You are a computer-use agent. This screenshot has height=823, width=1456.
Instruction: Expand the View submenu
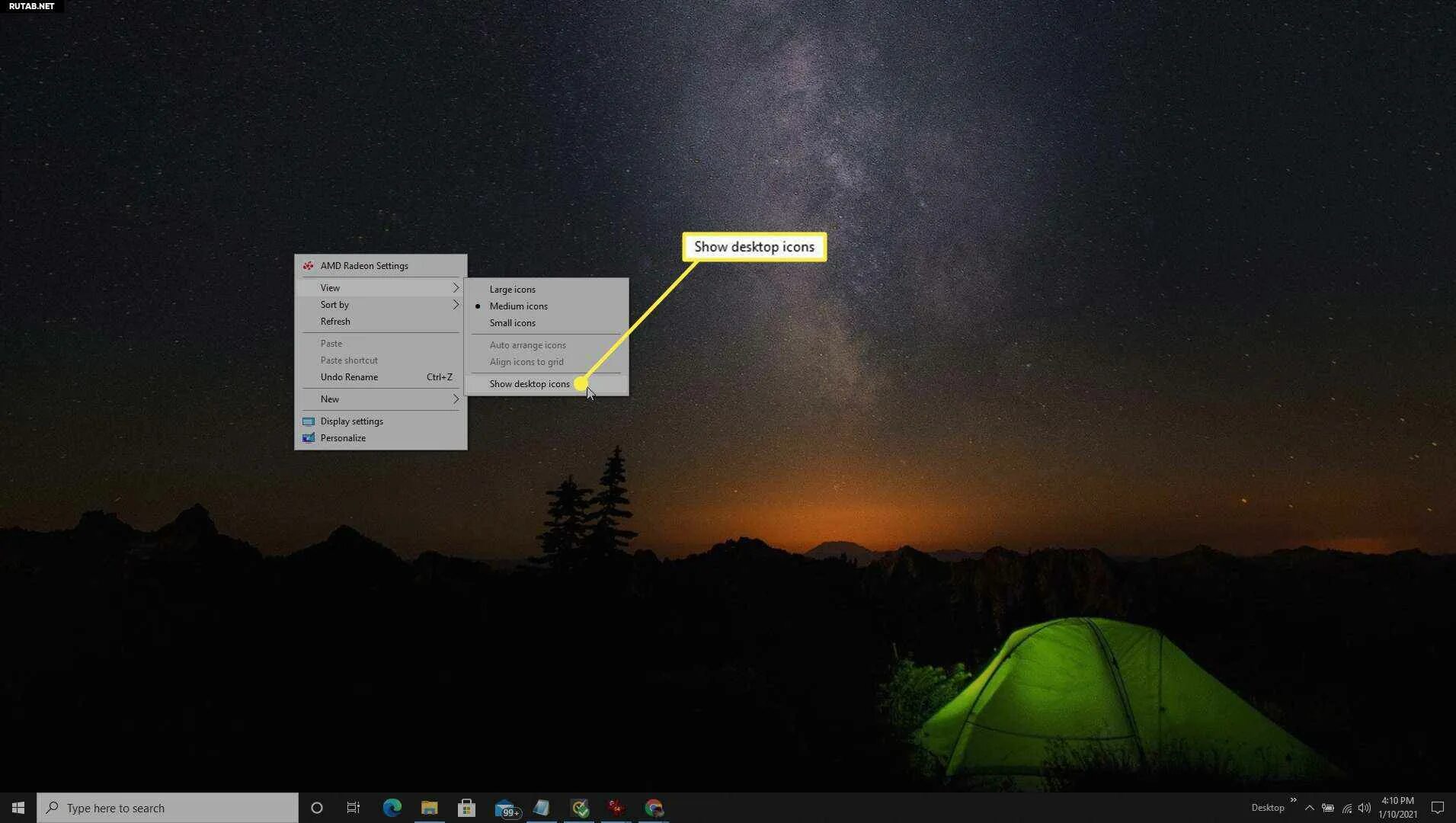pos(381,288)
